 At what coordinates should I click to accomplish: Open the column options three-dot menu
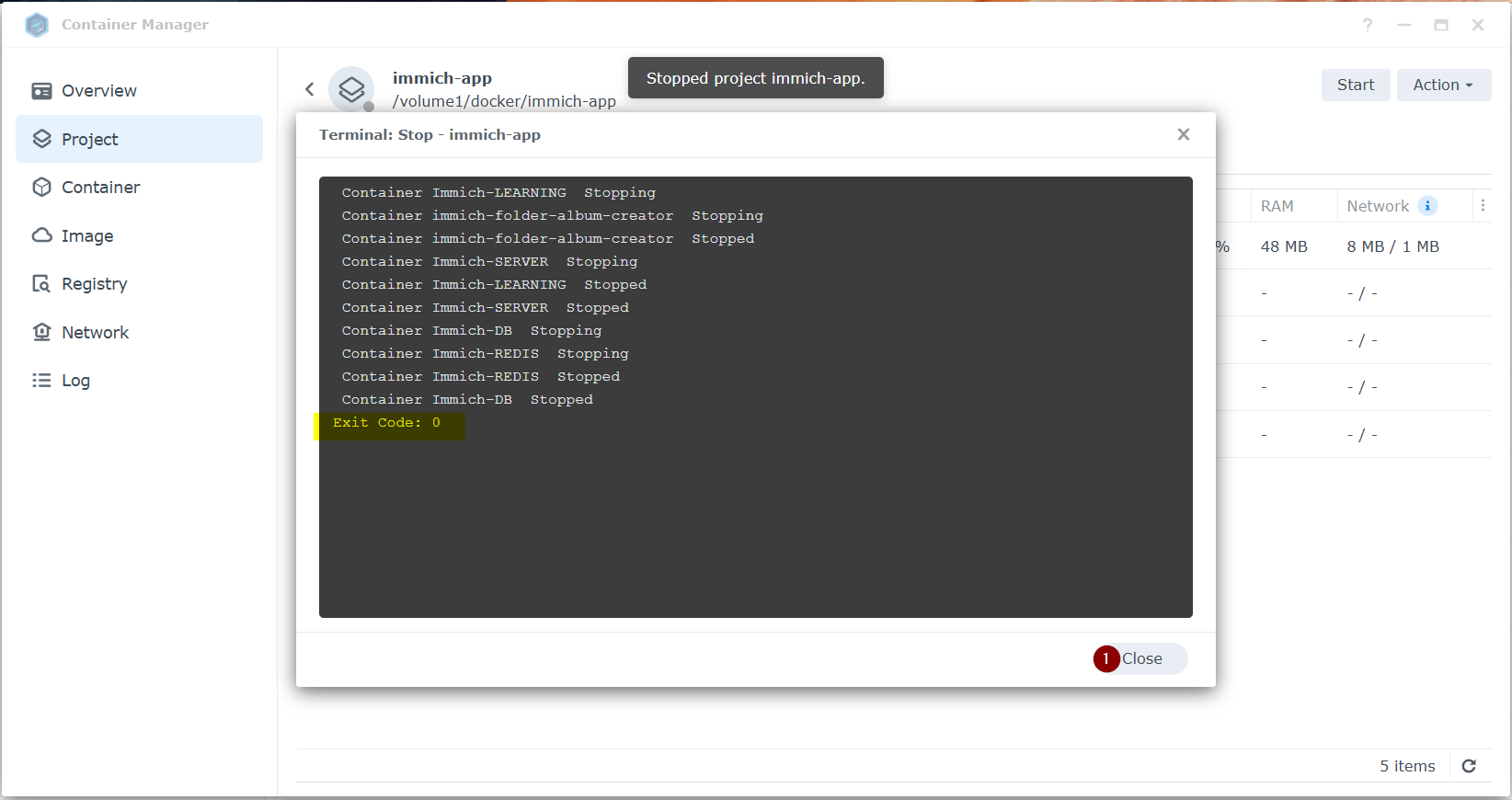[x=1483, y=206]
